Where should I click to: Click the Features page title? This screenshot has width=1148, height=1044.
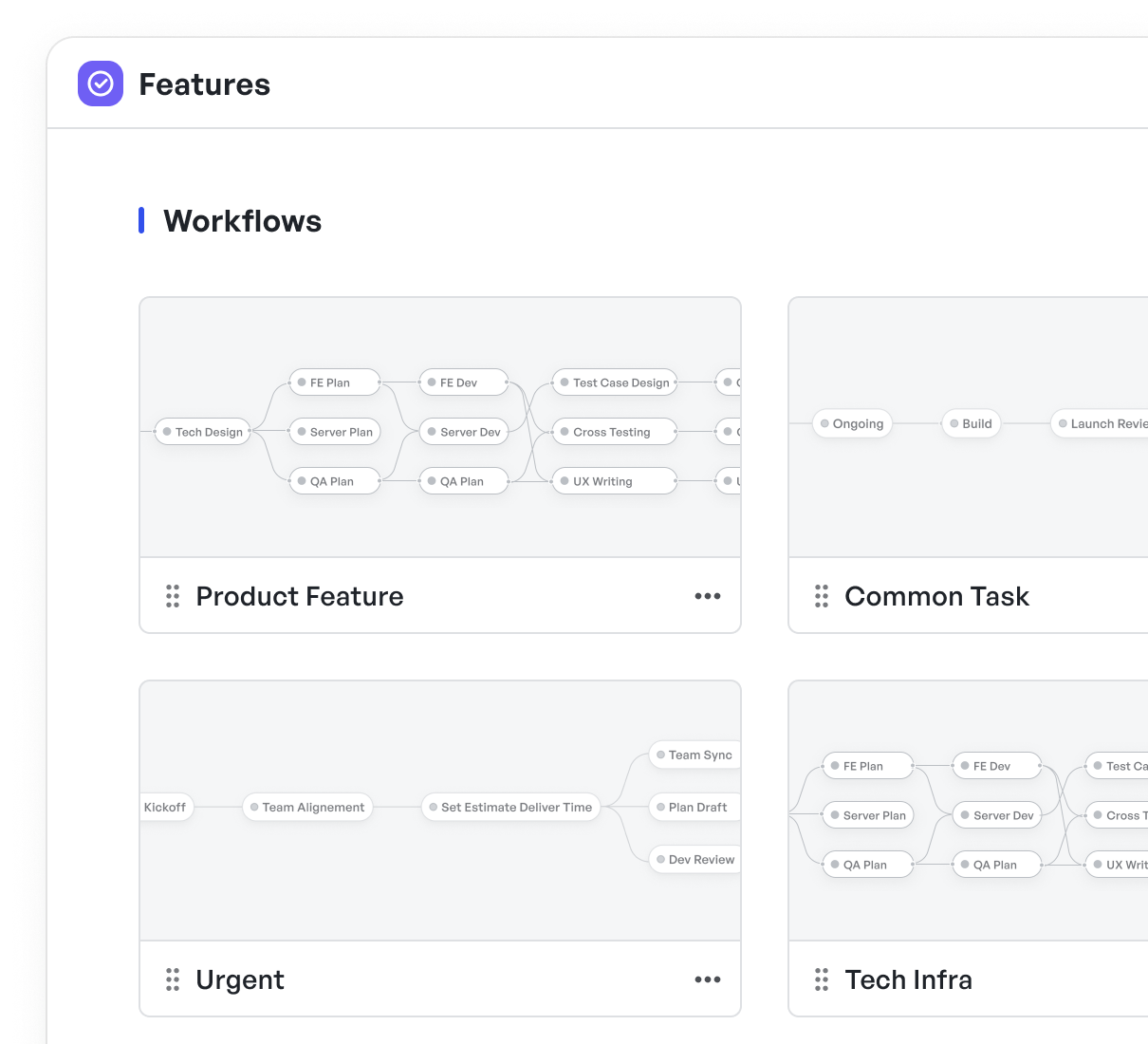click(x=205, y=84)
